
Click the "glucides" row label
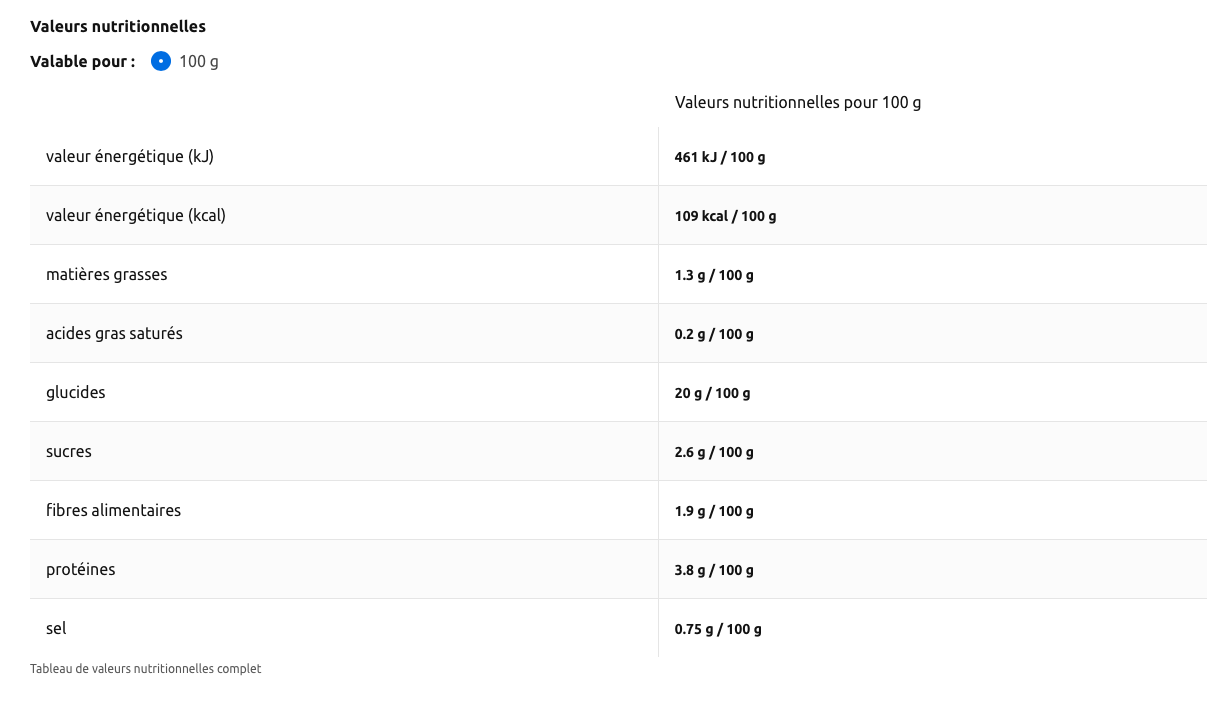tap(76, 392)
